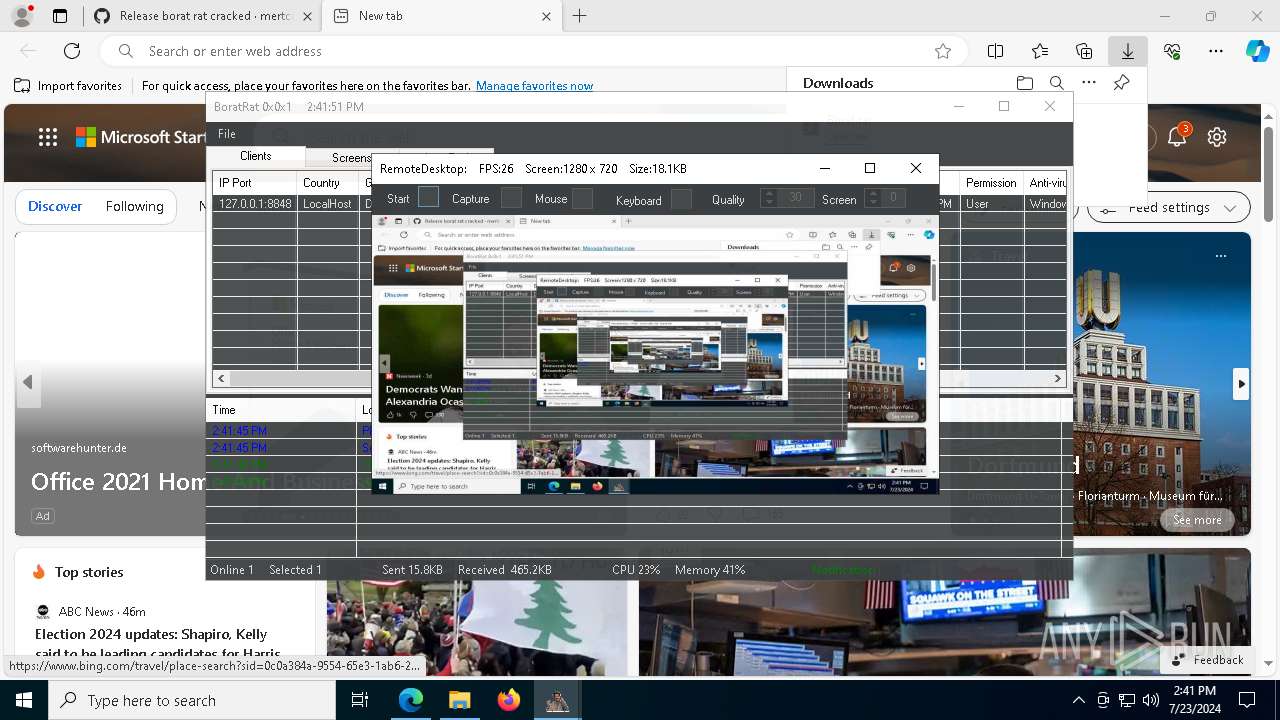Viewport: 1280px width, 720px height.
Task: Open Firefox from the taskbar
Action: (508, 700)
